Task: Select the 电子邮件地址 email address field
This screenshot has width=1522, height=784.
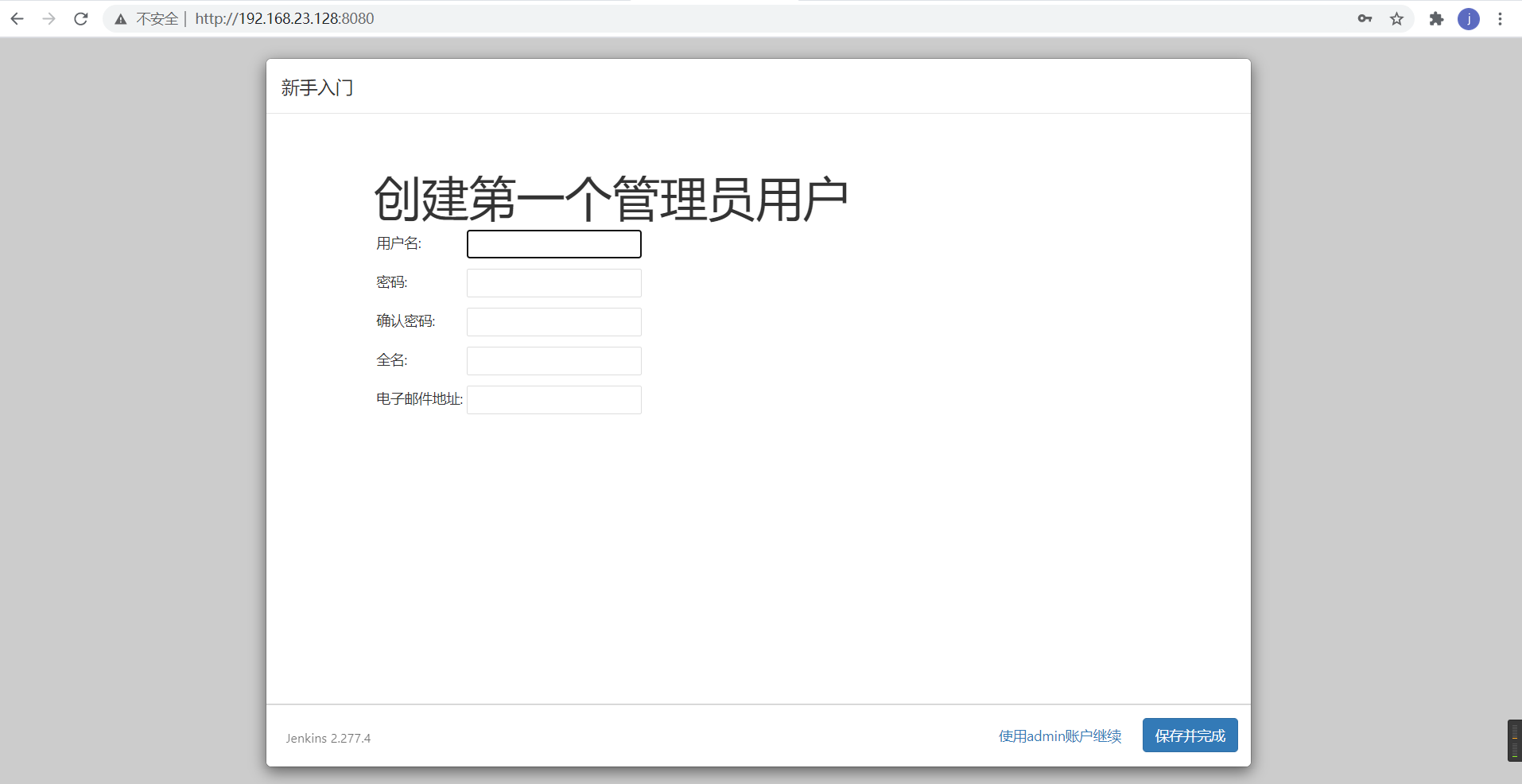Action: pyautogui.click(x=554, y=400)
